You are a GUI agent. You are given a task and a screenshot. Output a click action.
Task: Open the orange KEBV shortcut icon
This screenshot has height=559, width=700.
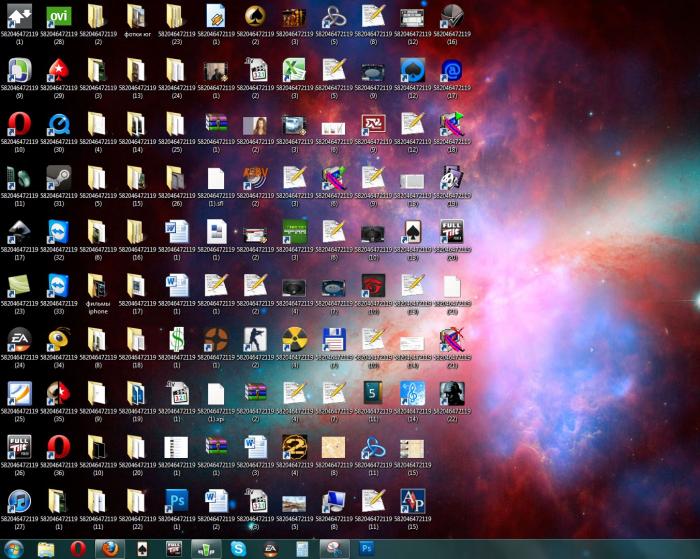[255, 179]
